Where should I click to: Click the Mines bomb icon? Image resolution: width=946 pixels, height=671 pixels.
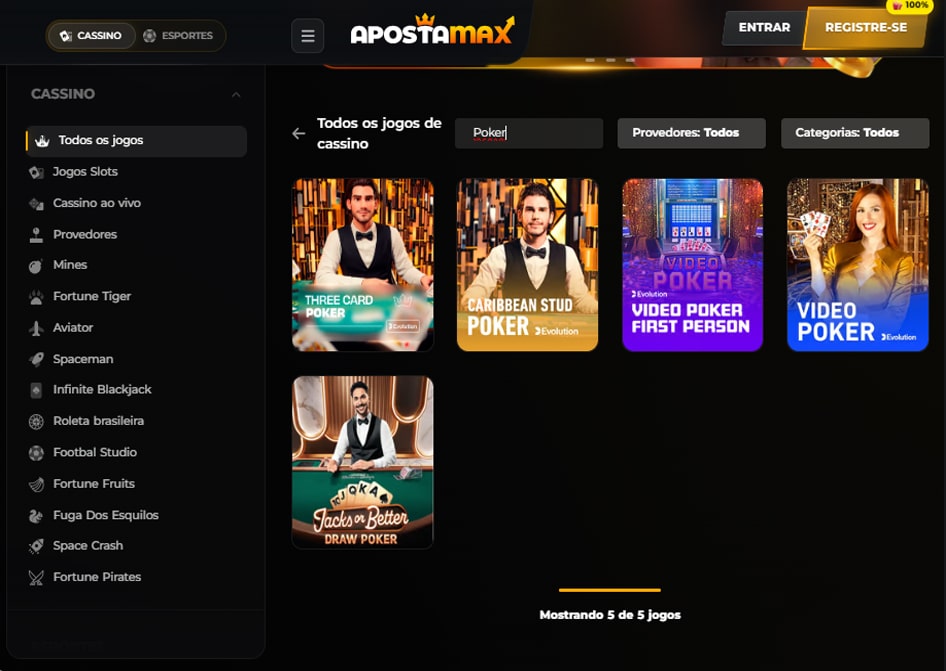[36, 266]
